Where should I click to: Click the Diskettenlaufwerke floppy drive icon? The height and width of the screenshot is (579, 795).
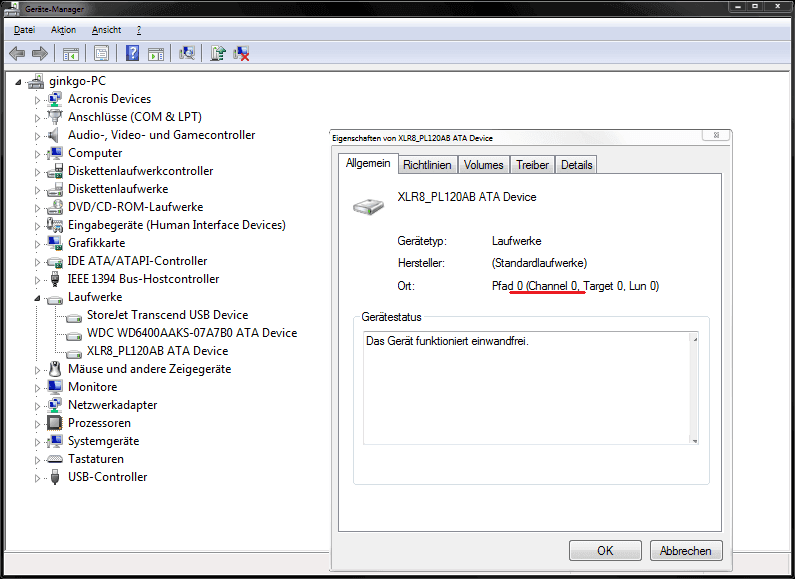[x=54, y=189]
